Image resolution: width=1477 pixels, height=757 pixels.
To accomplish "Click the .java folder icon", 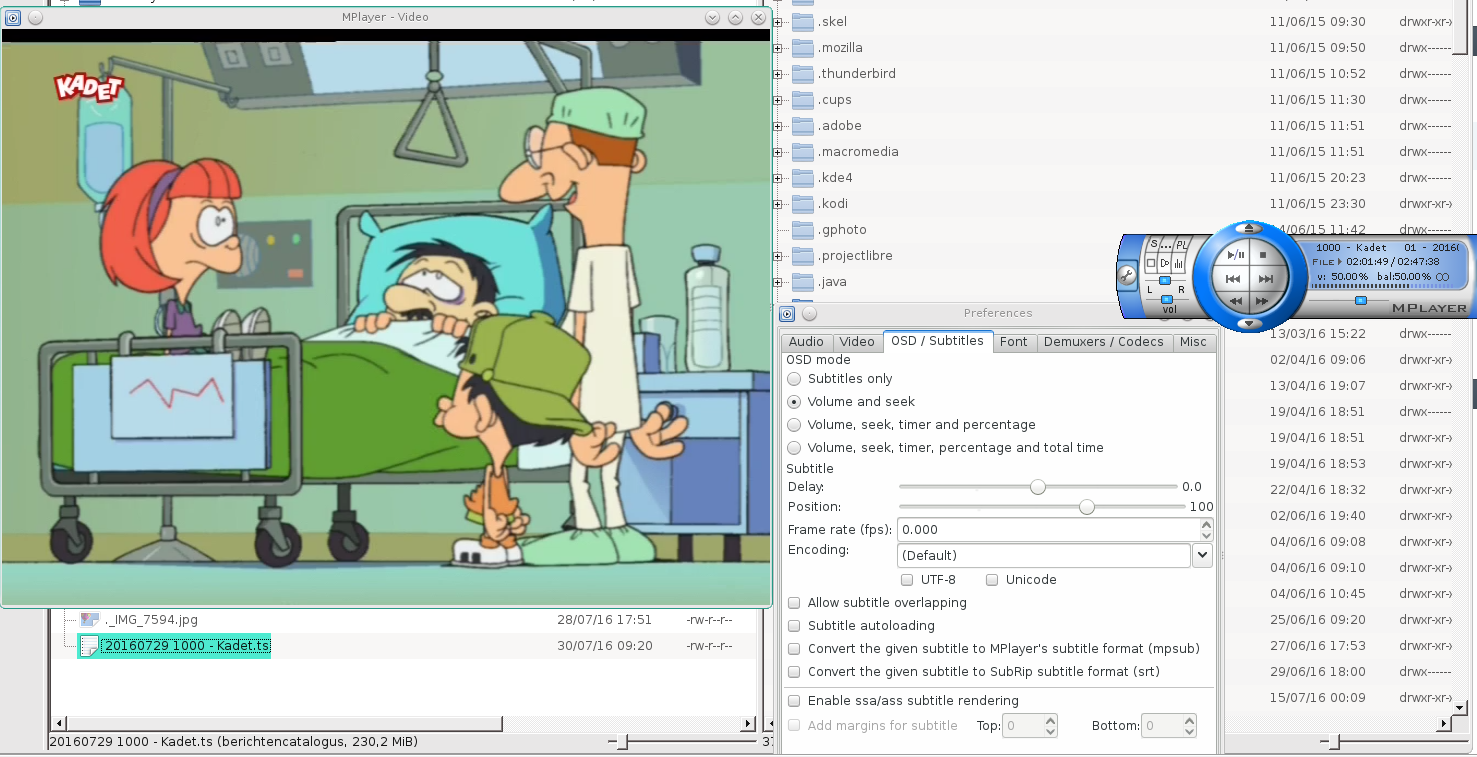I will pyautogui.click(x=803, y=282).
